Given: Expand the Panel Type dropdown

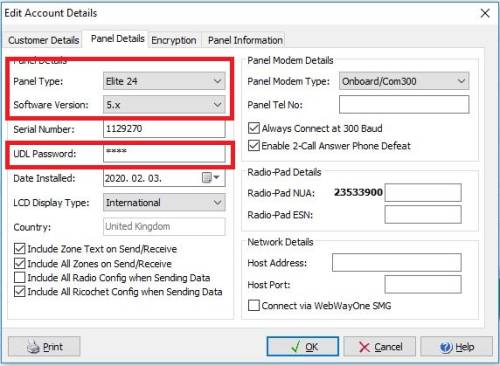Looking at the screenshot, I should (x=164, y=81).
